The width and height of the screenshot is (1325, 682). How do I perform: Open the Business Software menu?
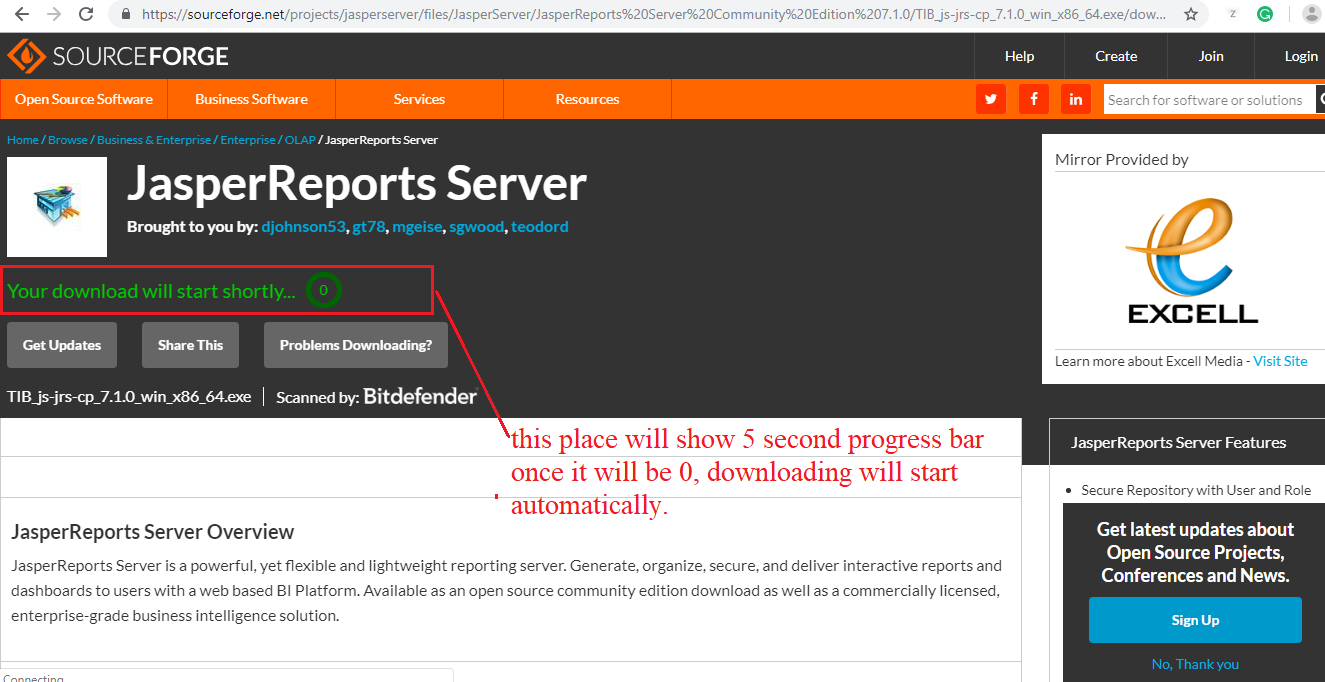point(251,99)
